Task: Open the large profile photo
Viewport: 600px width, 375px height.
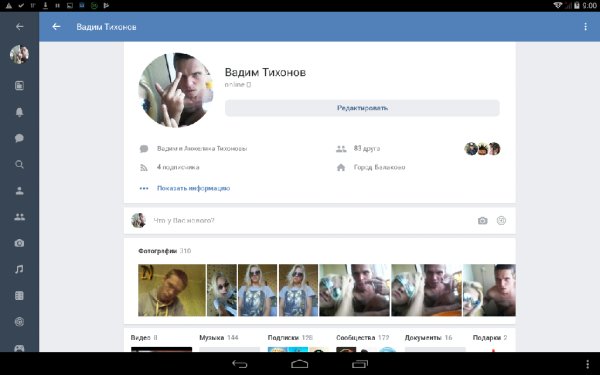Action: pyautogui.click(x=176, y=90)
